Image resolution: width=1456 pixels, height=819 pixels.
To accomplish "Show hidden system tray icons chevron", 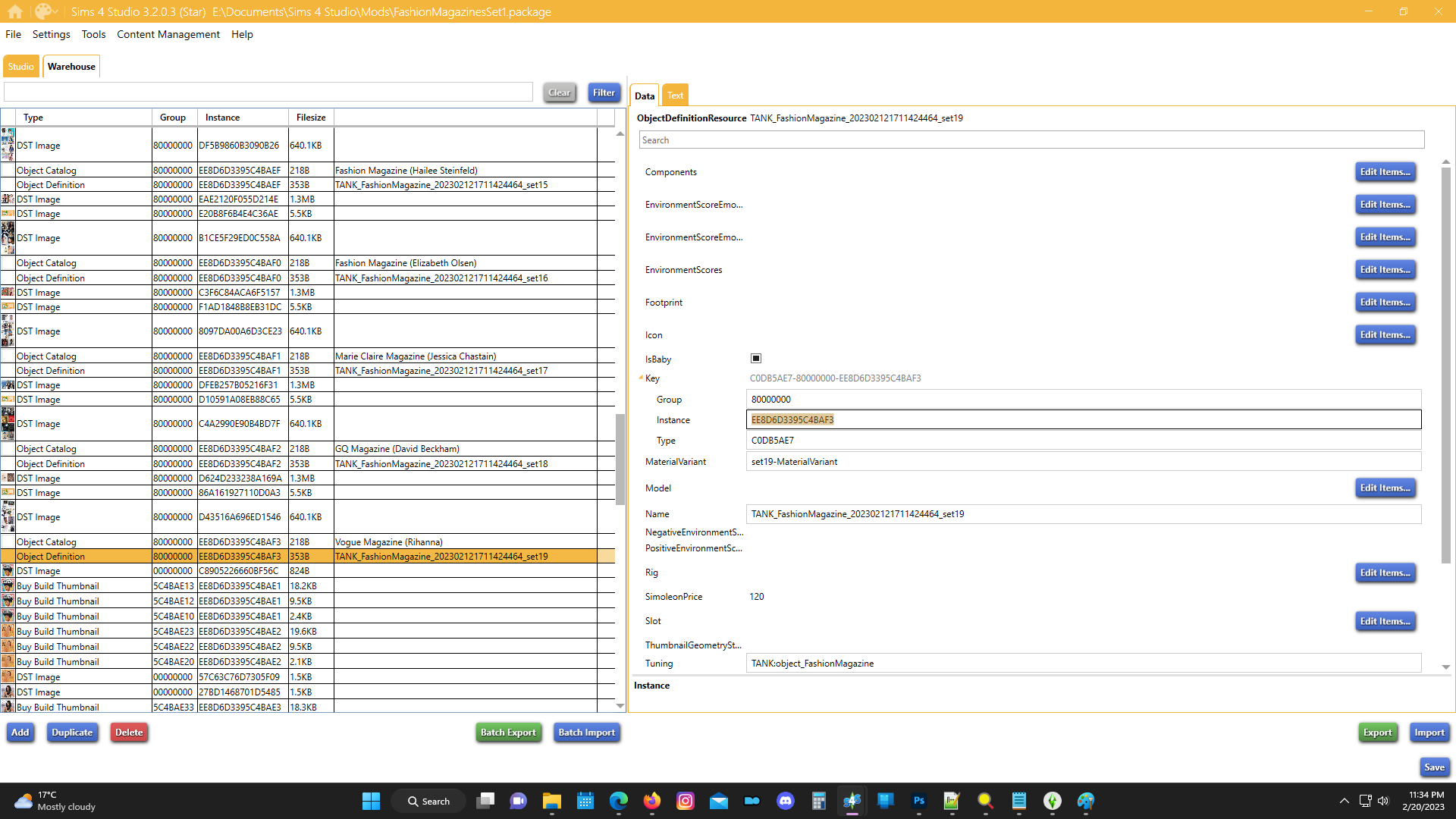I will click(1344, 801).
